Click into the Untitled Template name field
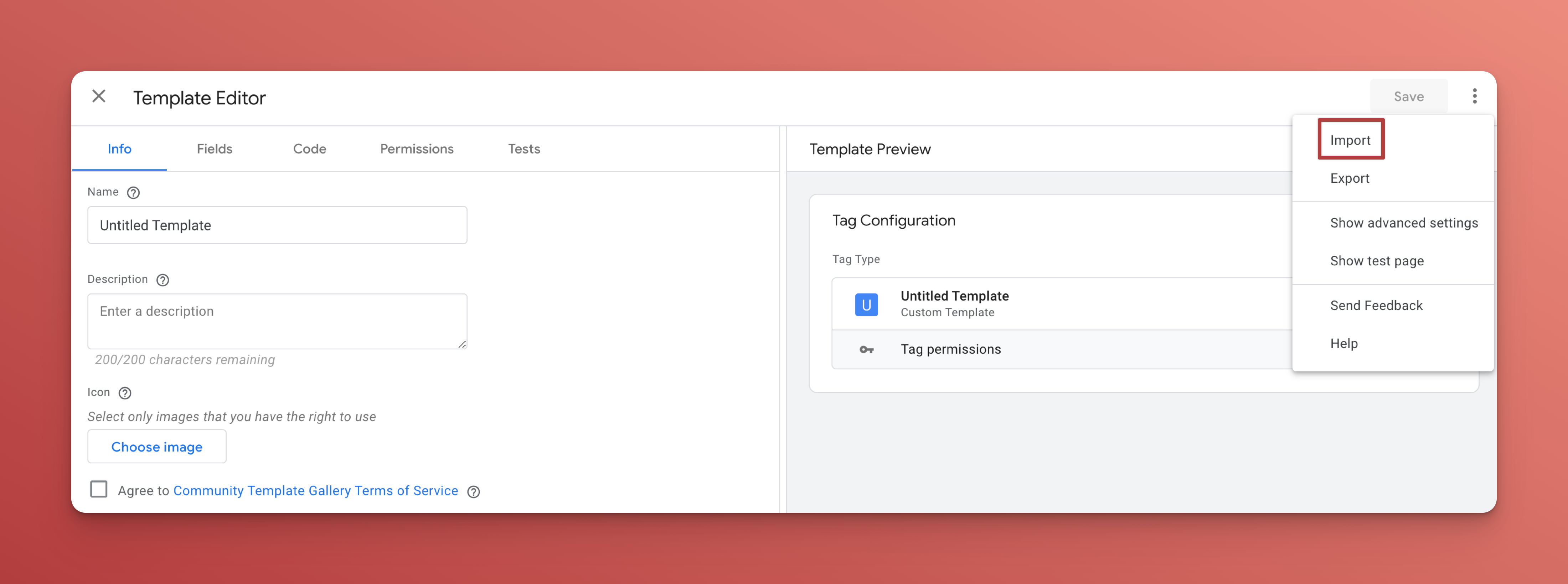Image resolution: width=1568 pixels, height=584 pixels. pyautogui.click(x=277, y=226)
